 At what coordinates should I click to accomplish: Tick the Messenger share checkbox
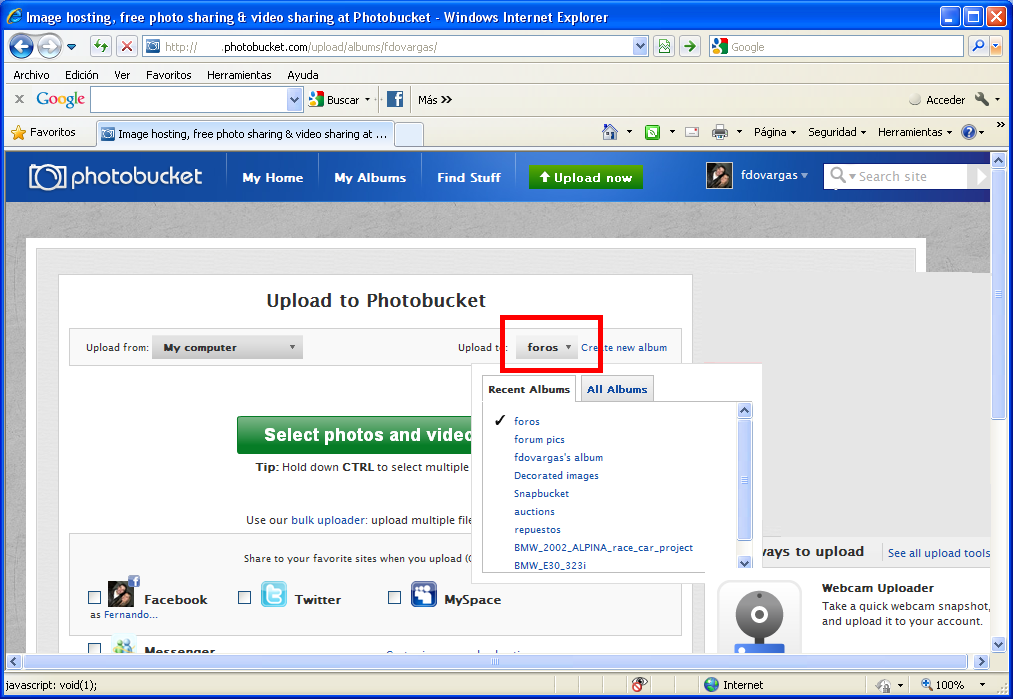[x=94, y=648]
